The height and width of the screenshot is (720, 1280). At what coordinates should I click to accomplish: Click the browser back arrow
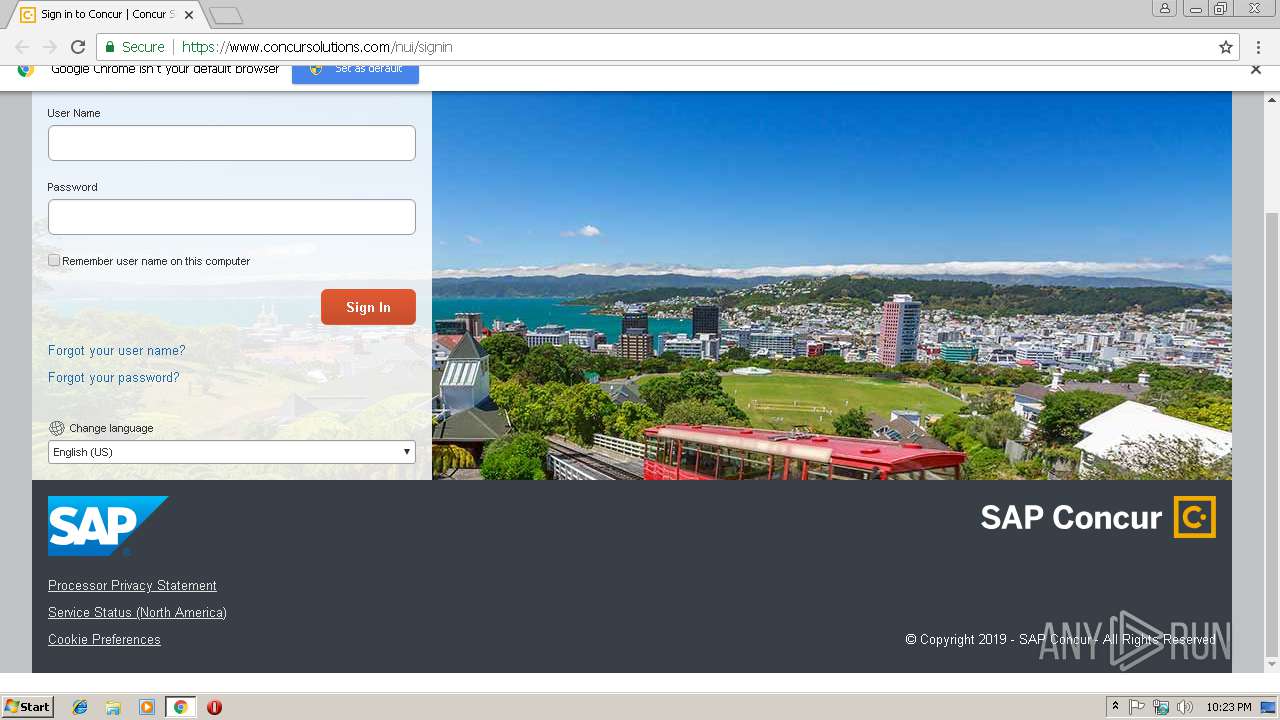(x=22, y=47)
